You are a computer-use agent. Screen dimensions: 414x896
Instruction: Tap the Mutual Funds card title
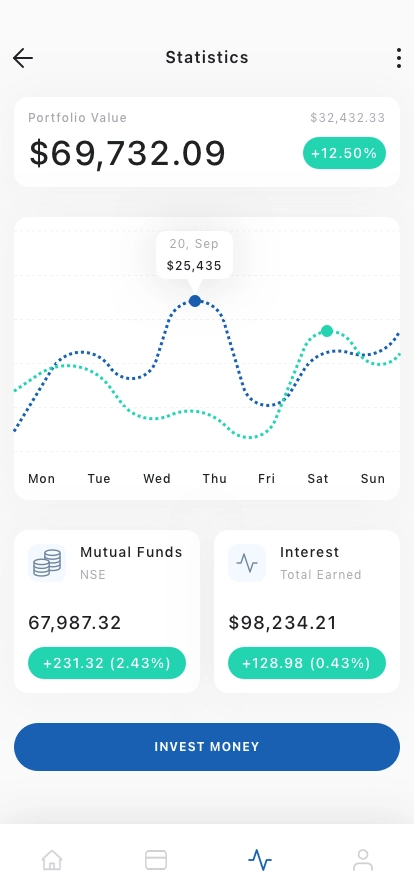(x=132, y=553)
